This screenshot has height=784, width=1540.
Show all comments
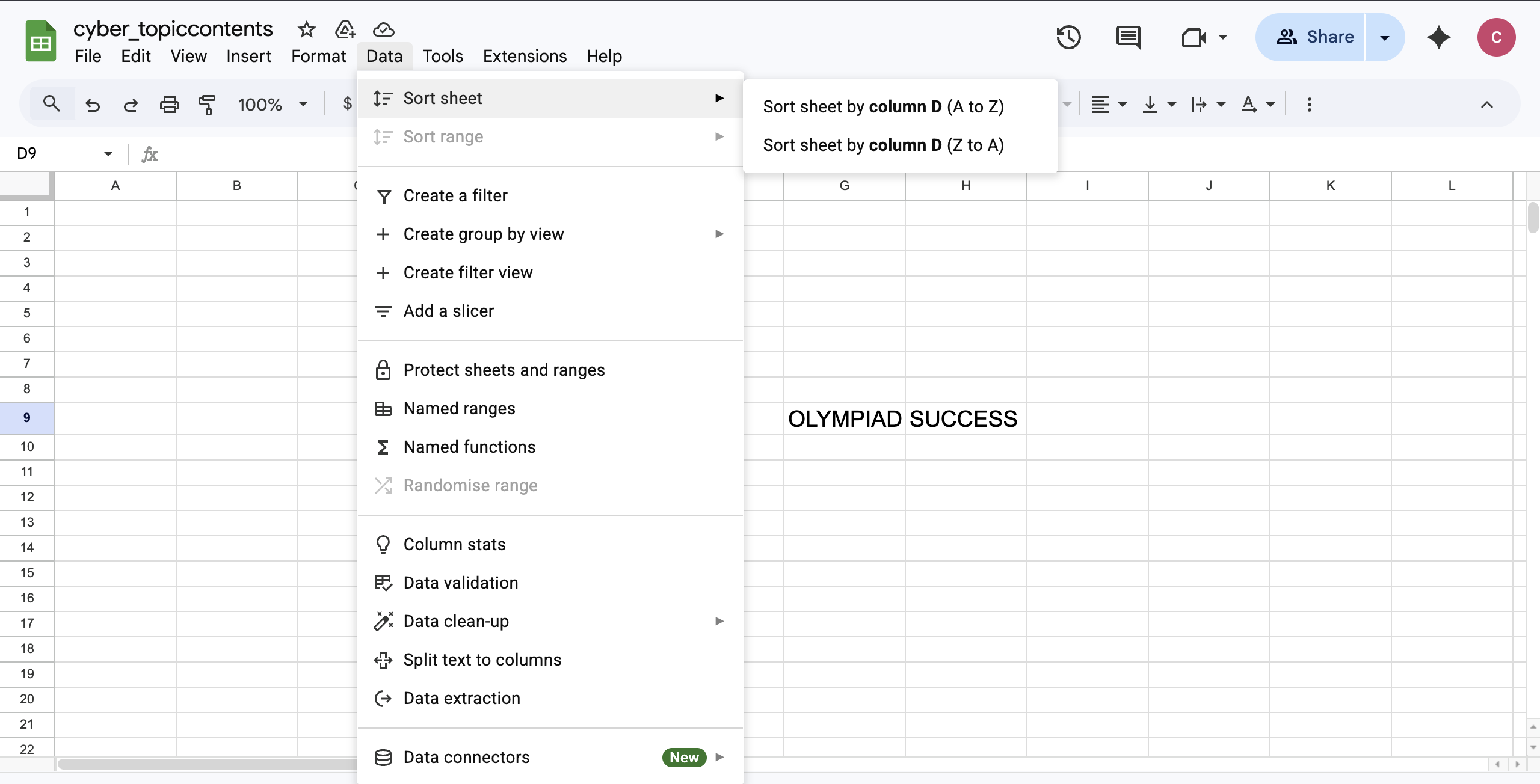(1127, 37)
